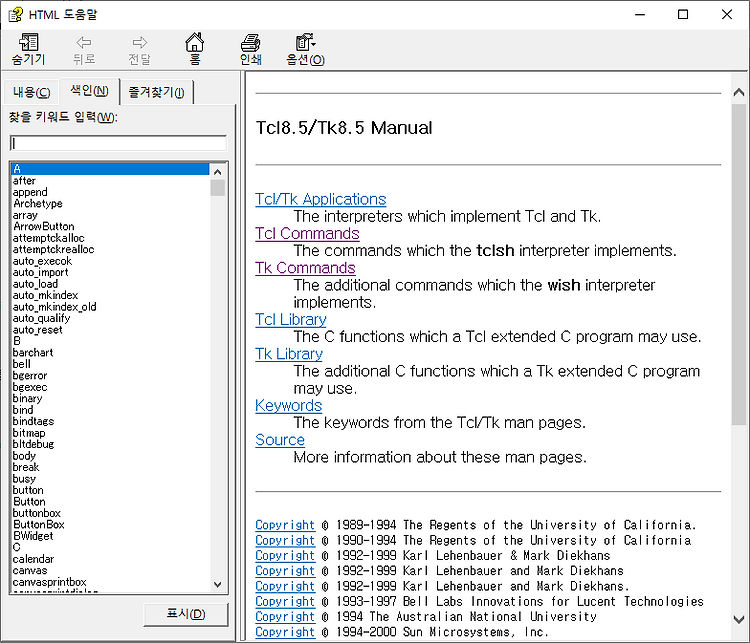Switch to the Contents (내용) tab
750x643 pixels.
pyautogui.click(x=32, y=92)
